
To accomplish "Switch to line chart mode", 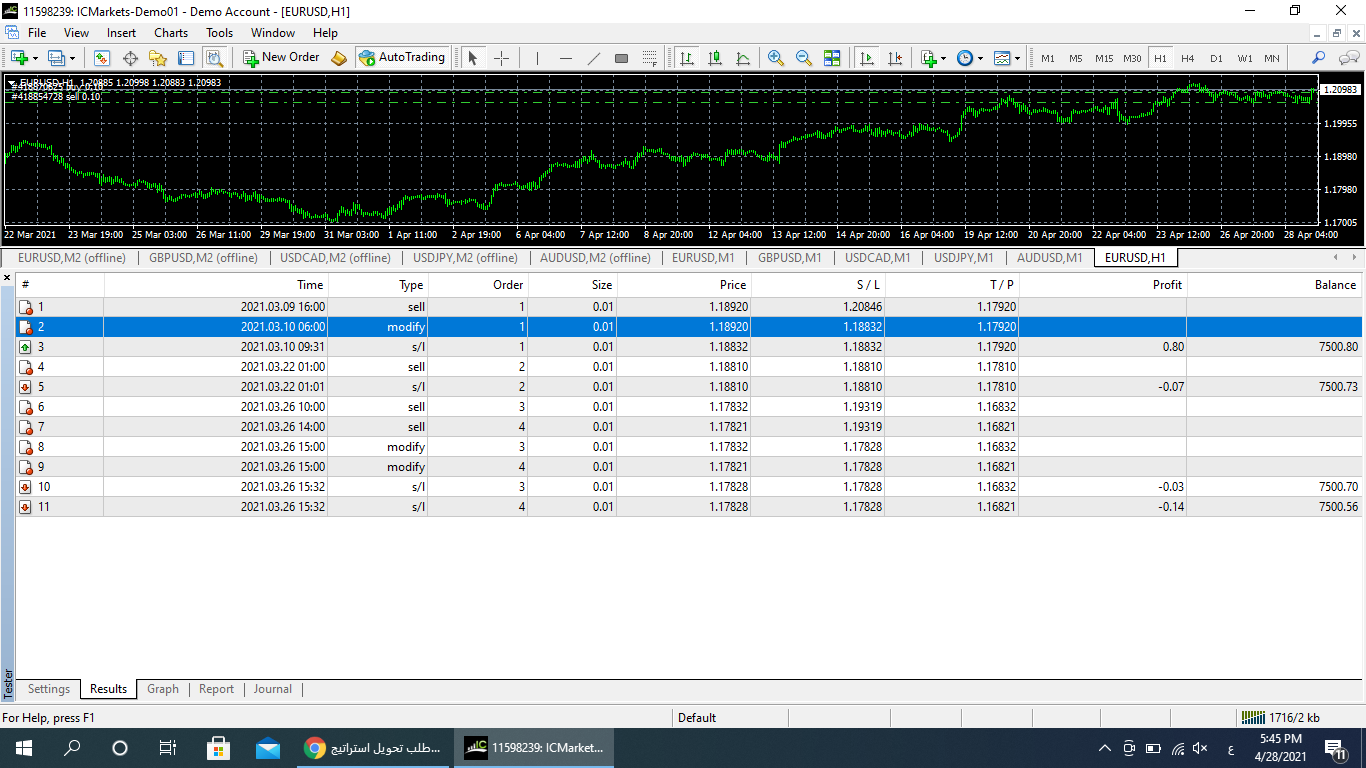I will pos(743,58).
